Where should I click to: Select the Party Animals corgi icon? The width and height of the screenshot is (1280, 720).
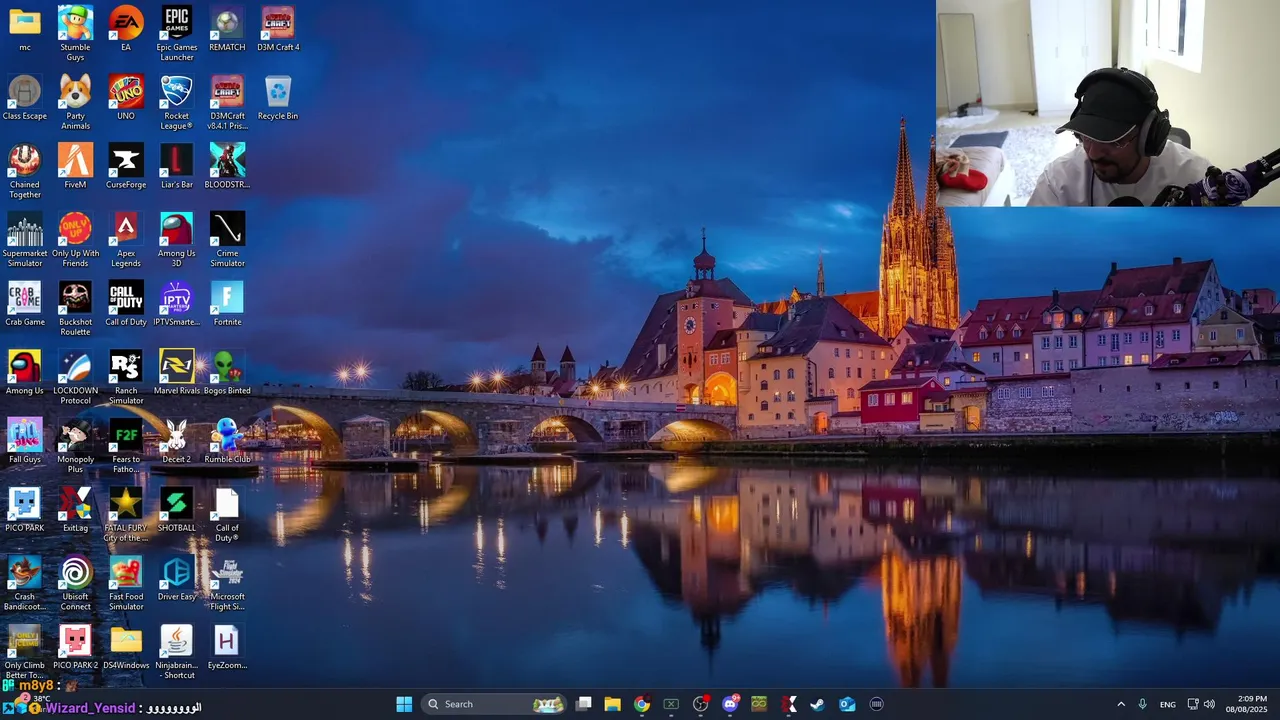coord(75,102)
